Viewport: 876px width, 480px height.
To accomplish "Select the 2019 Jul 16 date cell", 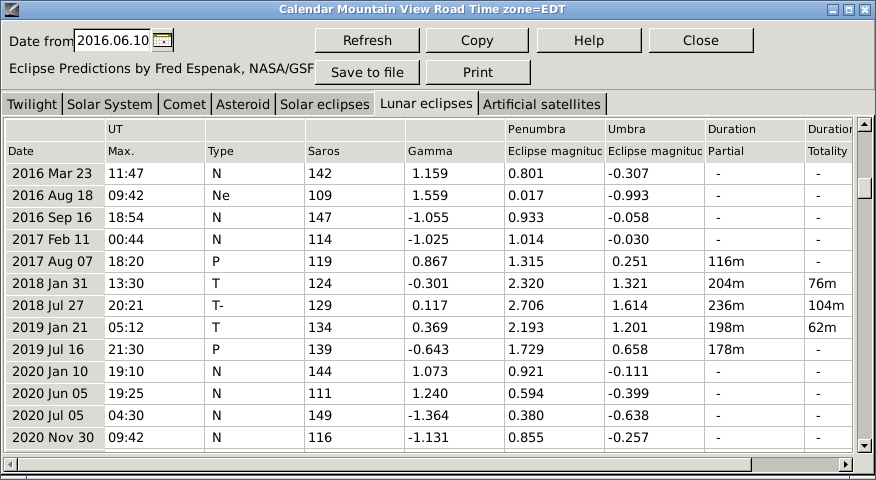I will [55, 350].
